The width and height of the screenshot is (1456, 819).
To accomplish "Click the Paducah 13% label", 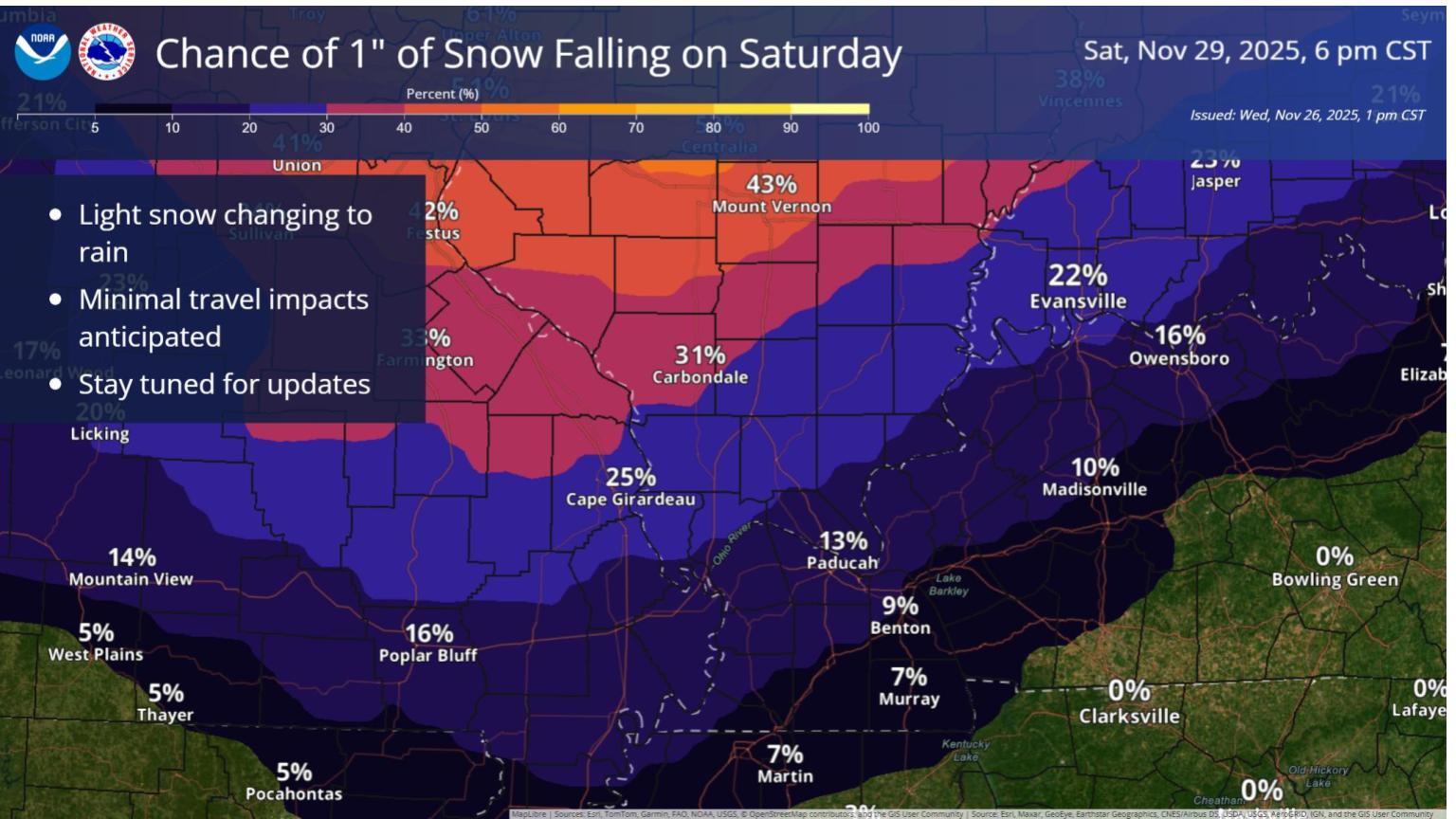I will pos(843,551).
